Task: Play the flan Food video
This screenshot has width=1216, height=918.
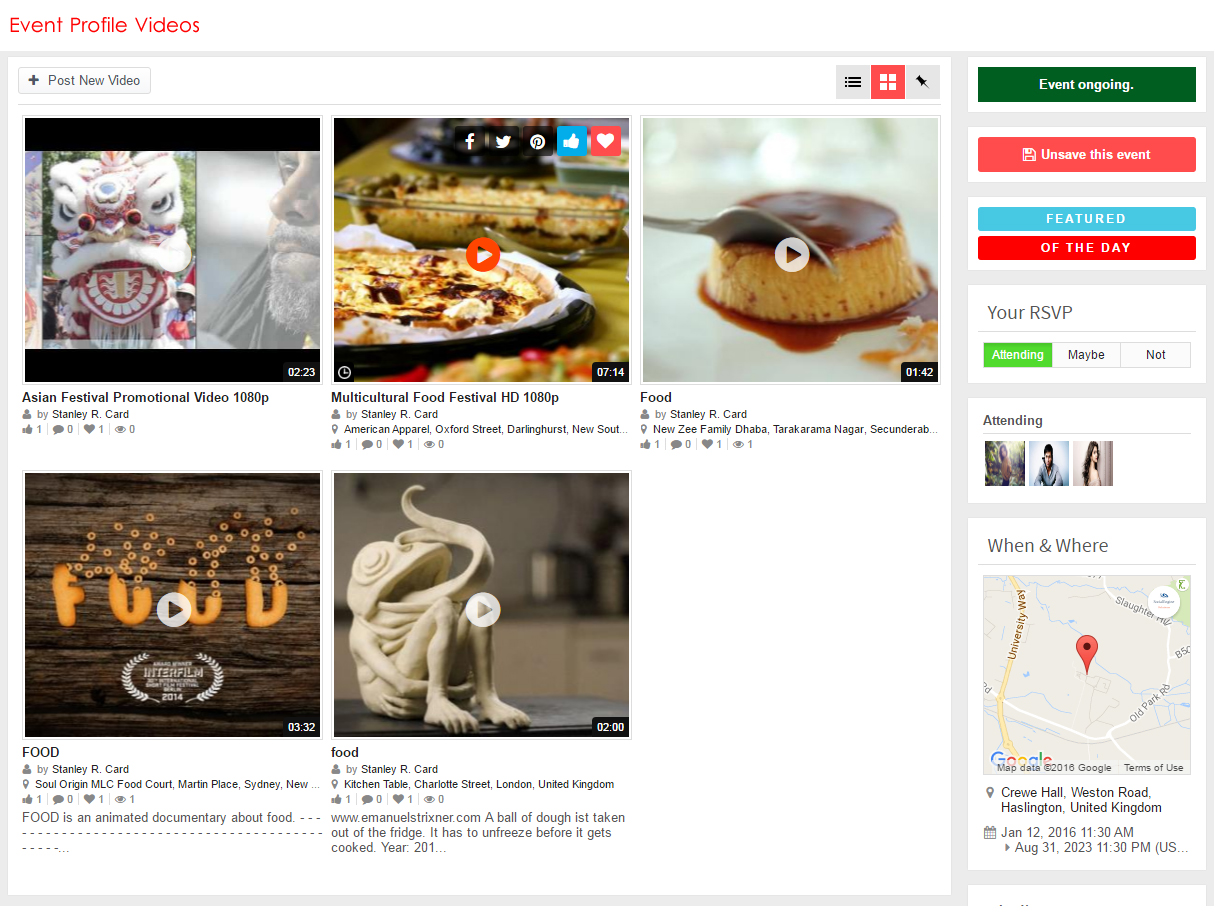Action: click(x=791, y=254)
